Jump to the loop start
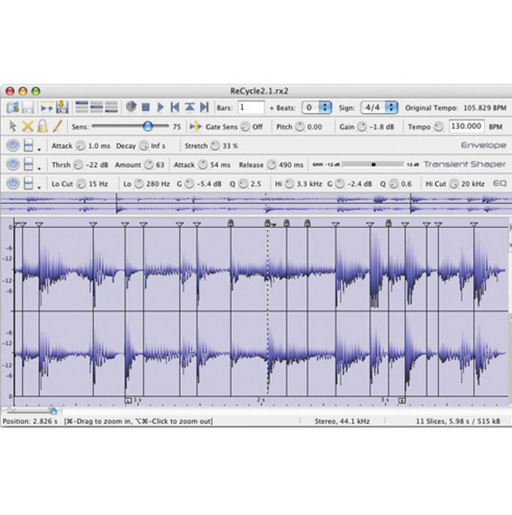This screenshot has width=512, height=515. tap(175, 107)
